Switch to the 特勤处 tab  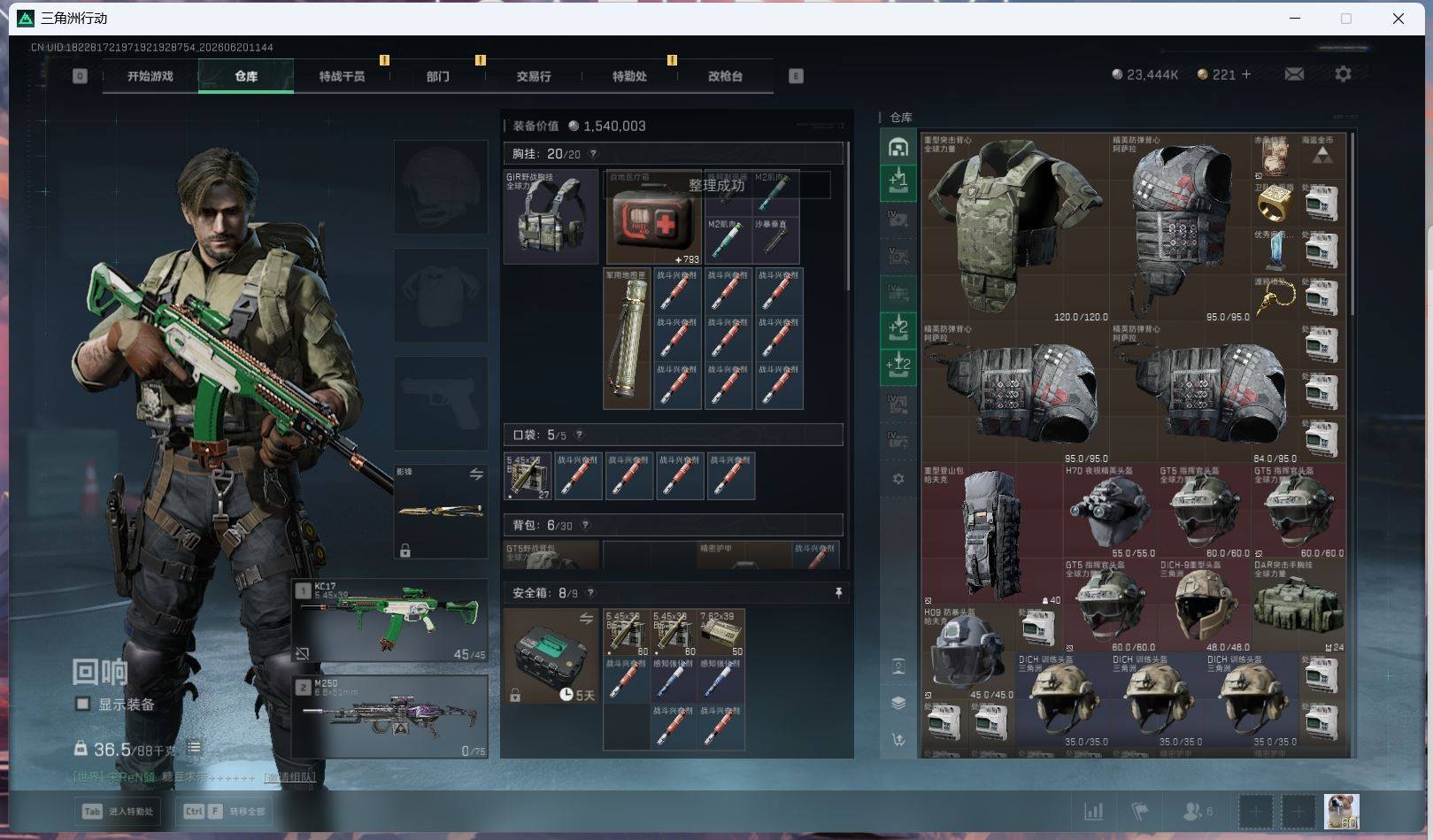(x=629, y=76)
